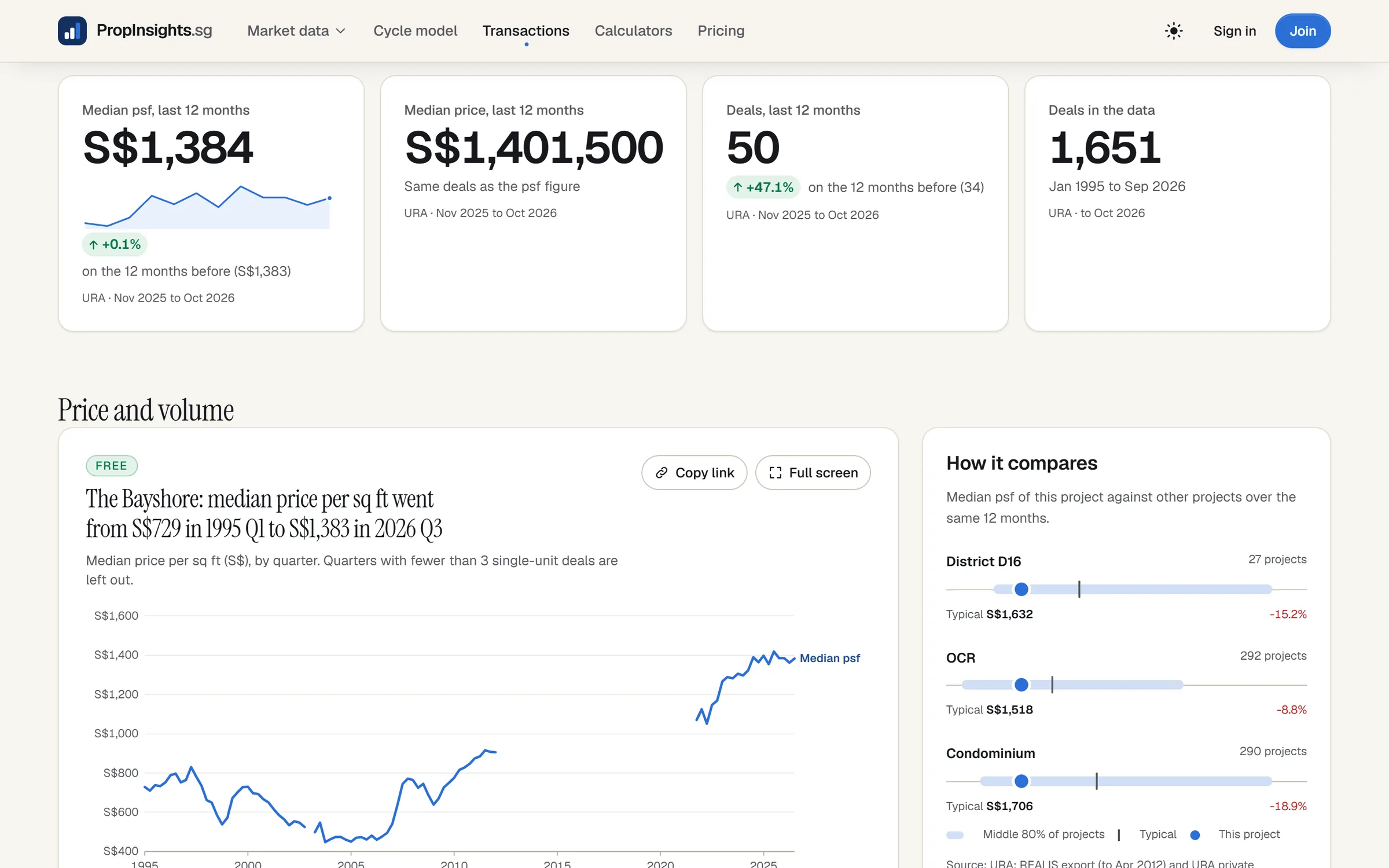Click the +0.1% change badge
This screenshot has height=868, width=1389.
[115, 244]
